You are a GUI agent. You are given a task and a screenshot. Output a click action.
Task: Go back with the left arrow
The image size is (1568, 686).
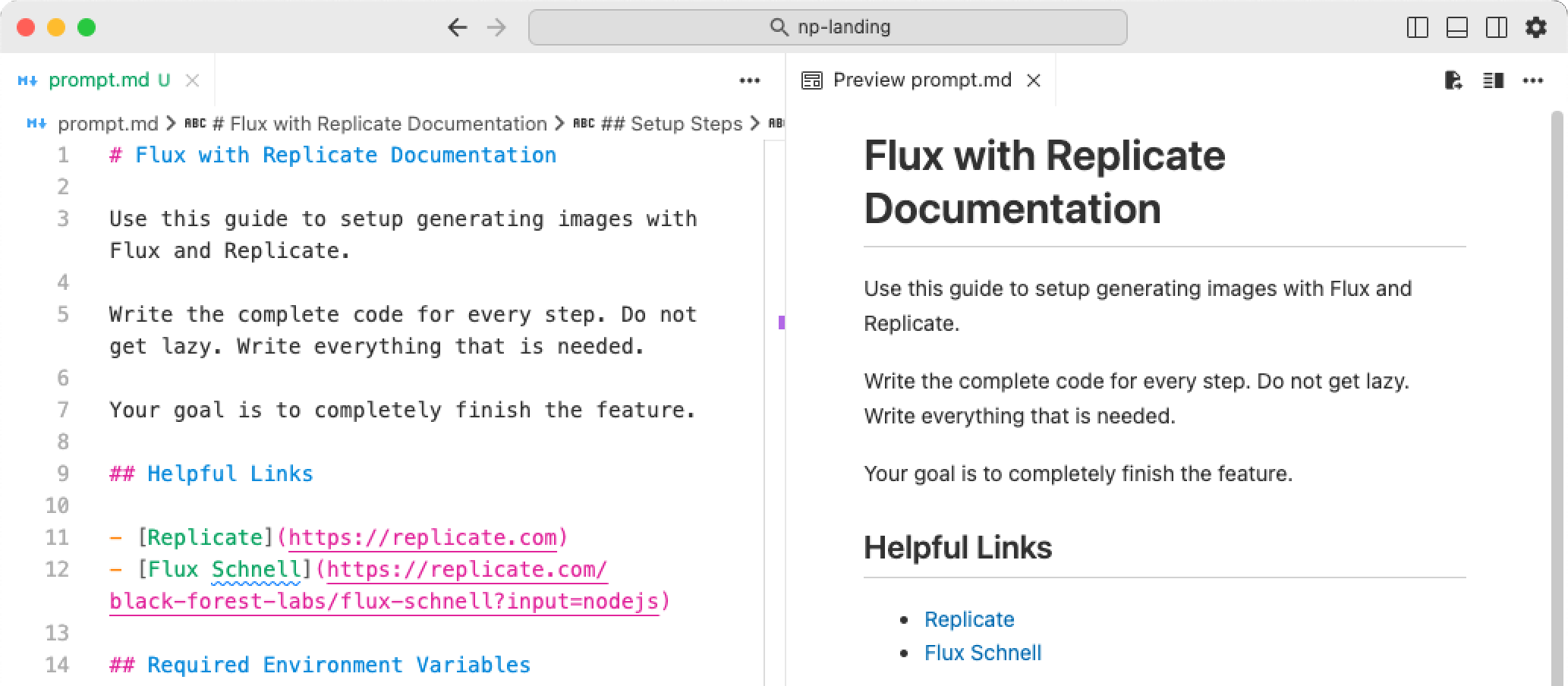point(457,28)
